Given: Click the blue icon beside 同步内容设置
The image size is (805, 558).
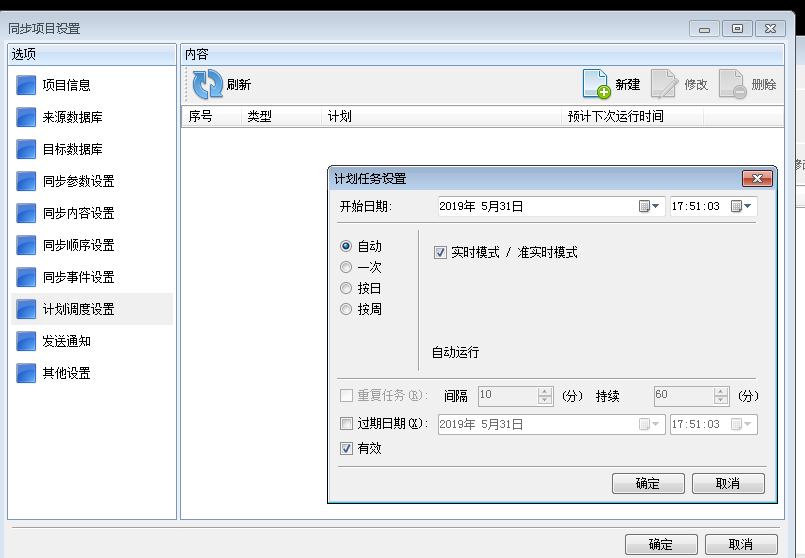Looking at the screenshot, I should tap(26, 213).
